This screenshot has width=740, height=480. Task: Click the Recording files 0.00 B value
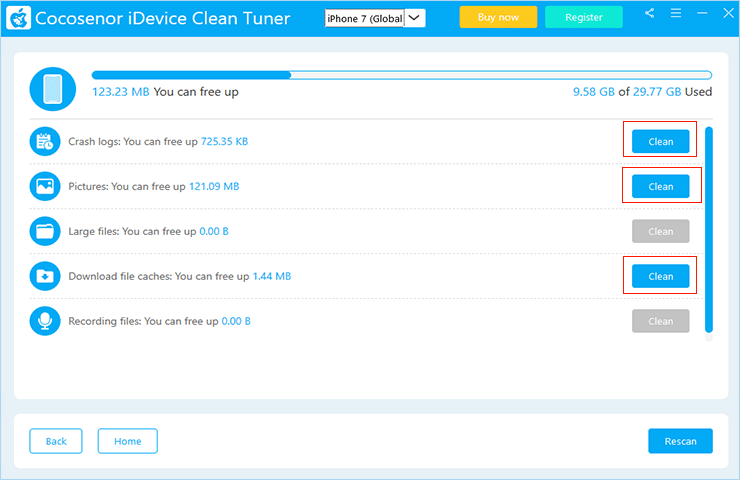(x=236, y=321)
